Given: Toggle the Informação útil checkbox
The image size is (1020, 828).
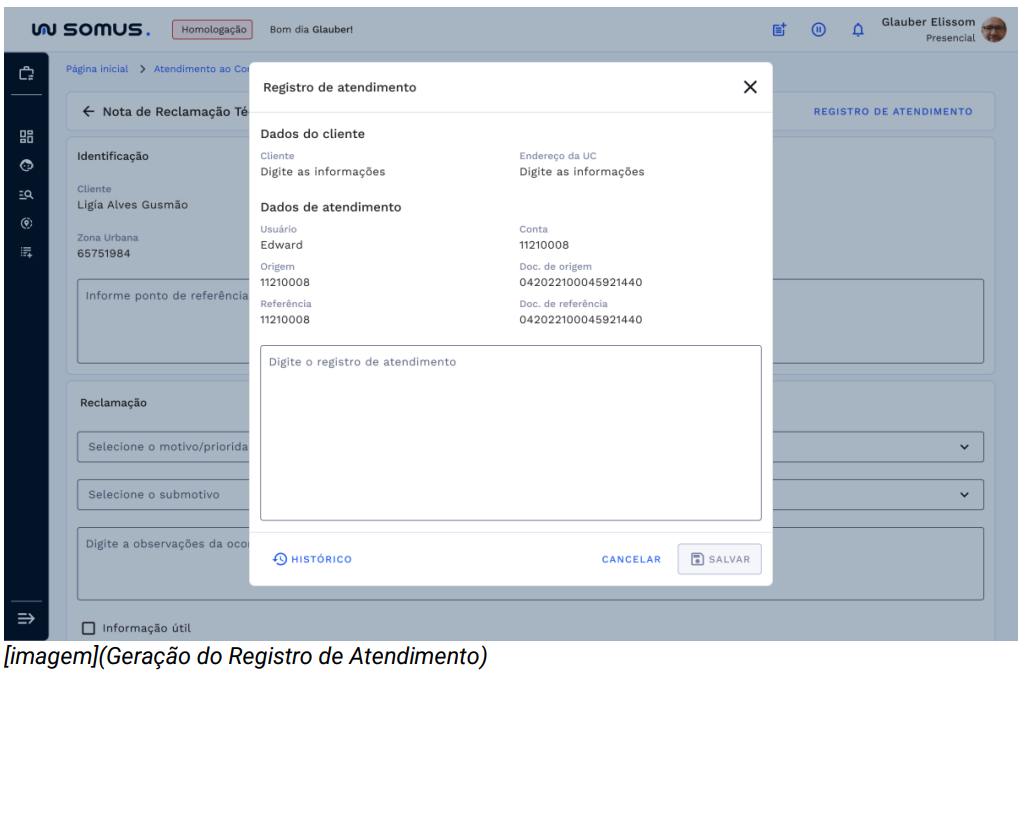Looking at the screenshot, I should [88, 628].
